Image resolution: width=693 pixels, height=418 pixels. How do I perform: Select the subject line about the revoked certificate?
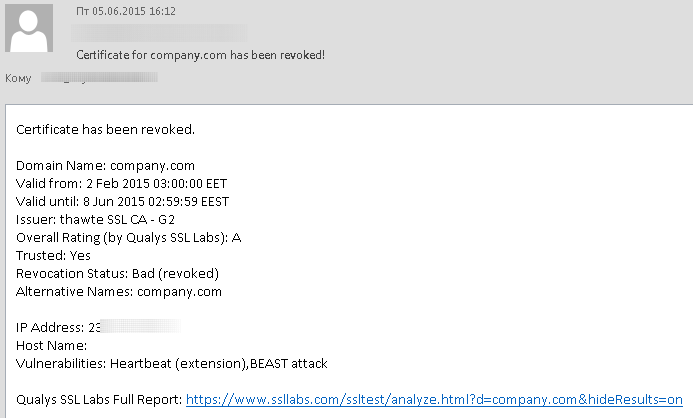pos(201,55)
